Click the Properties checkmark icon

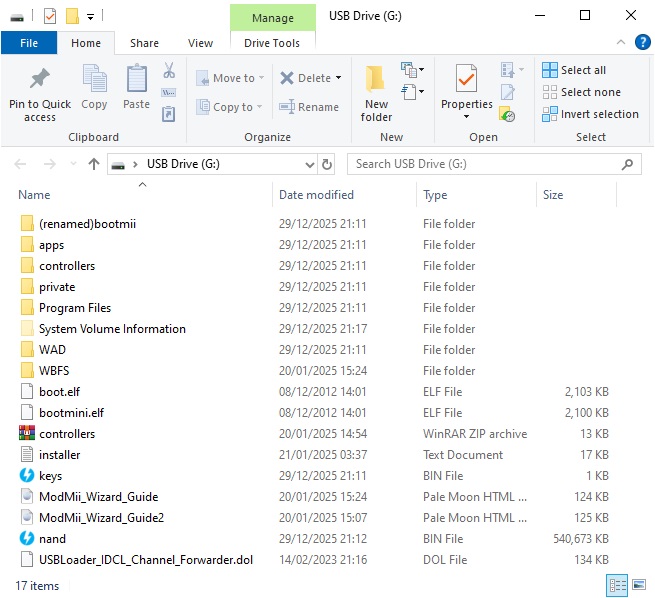click(466, 78)
